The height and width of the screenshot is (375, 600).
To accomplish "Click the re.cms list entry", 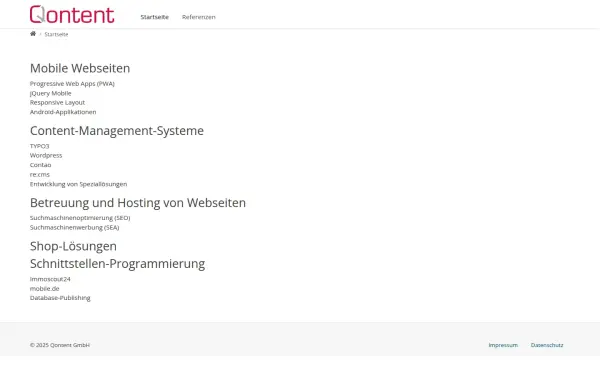I will [40, 174].
